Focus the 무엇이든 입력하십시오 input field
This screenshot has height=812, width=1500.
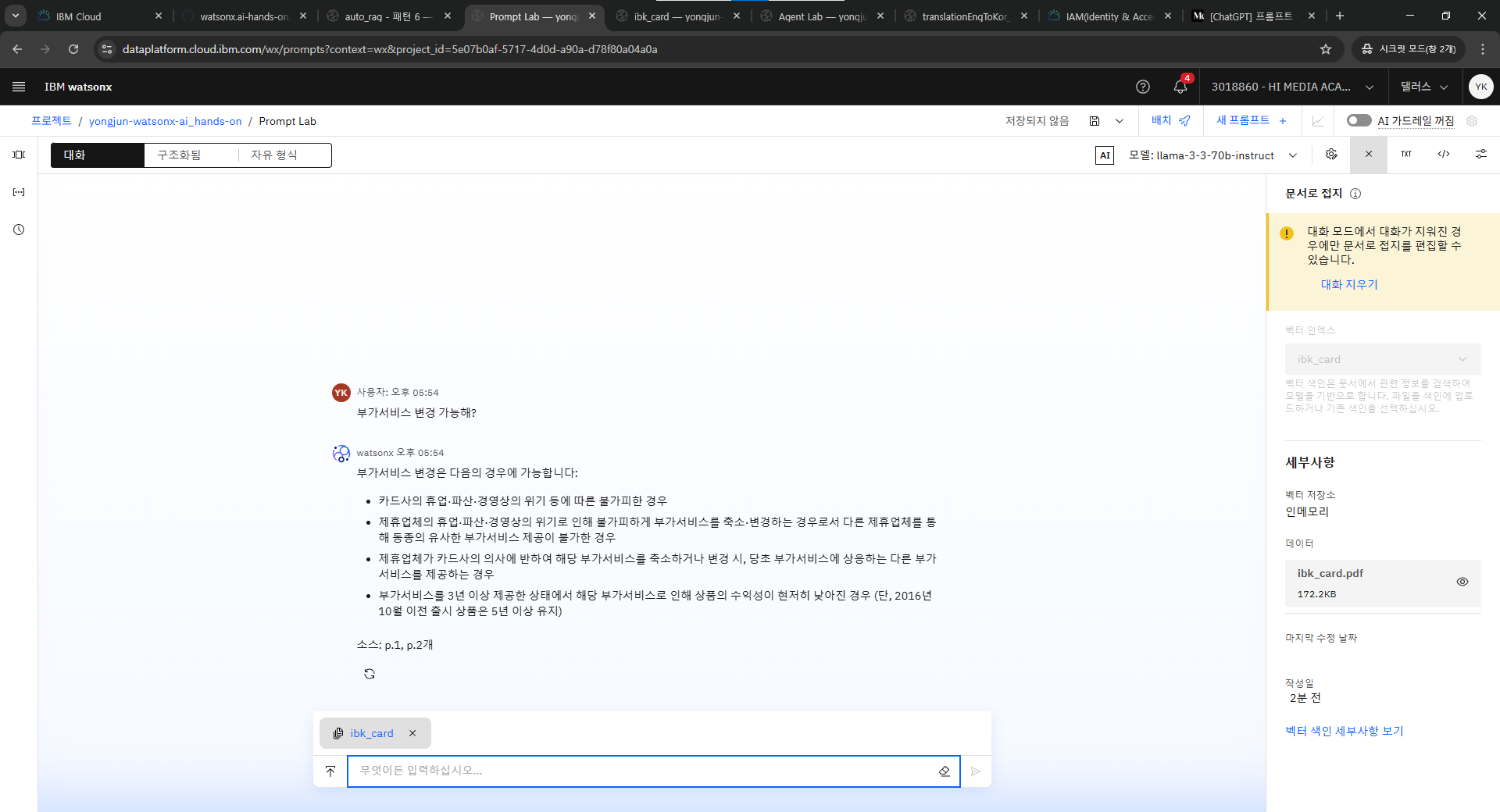coord(642,771)
